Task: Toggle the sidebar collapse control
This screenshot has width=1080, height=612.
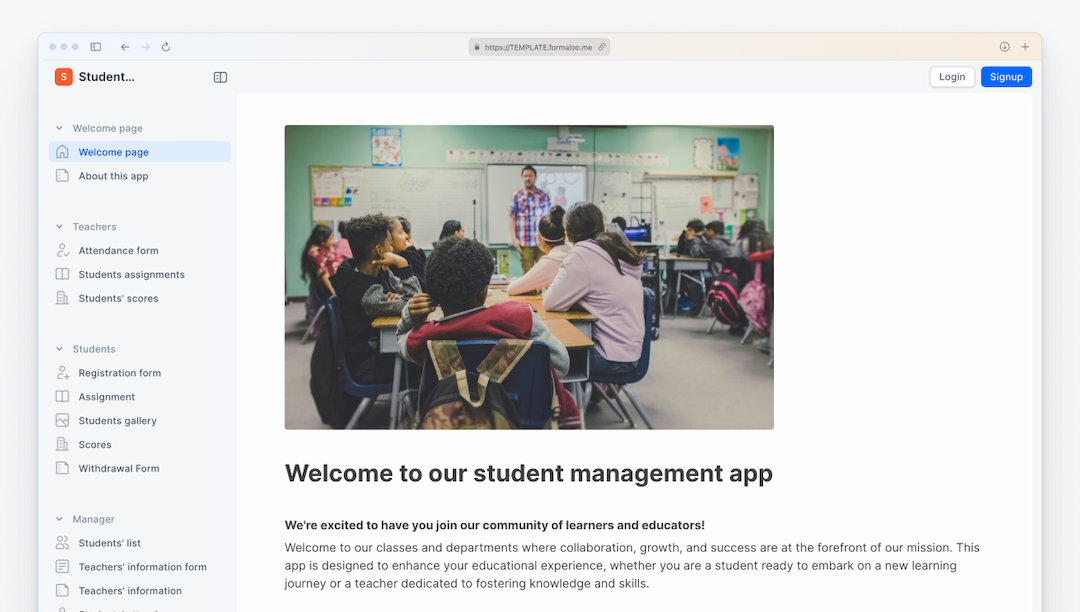Action: pos(219,76)
